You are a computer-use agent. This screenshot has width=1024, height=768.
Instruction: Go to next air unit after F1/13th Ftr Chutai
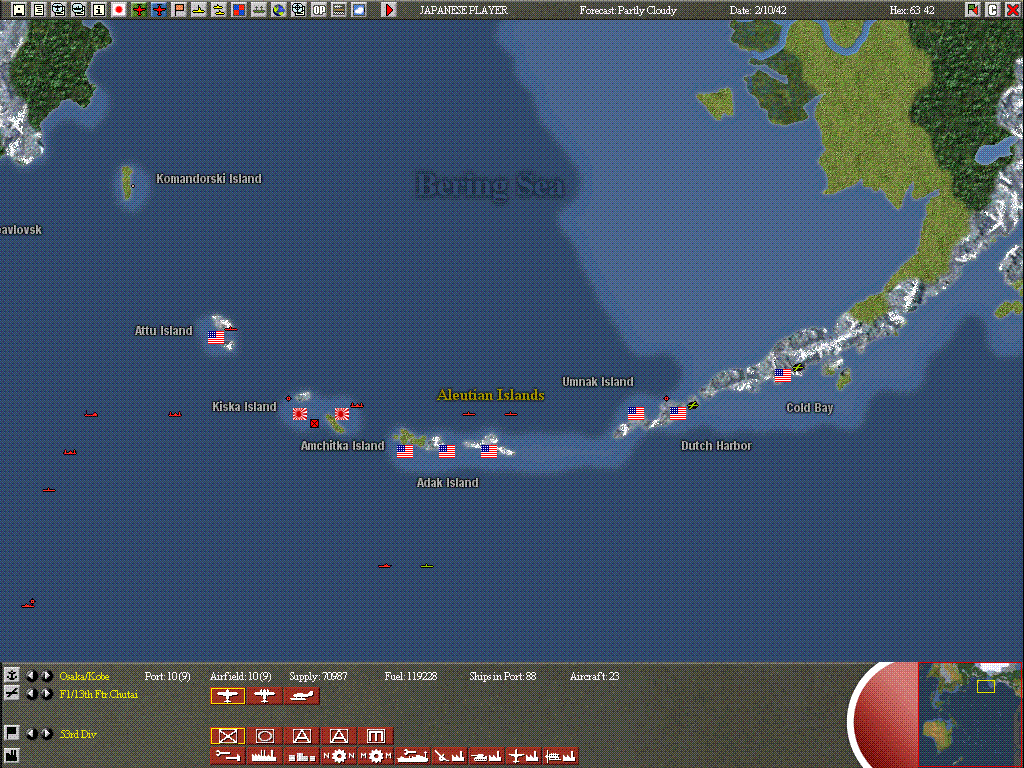(46, 694)
